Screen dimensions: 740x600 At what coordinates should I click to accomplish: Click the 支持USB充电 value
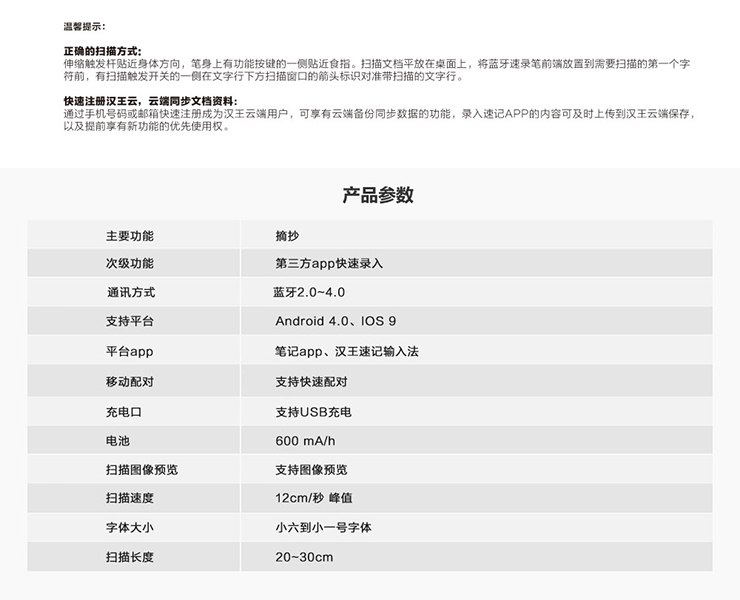tap(313, 412)
